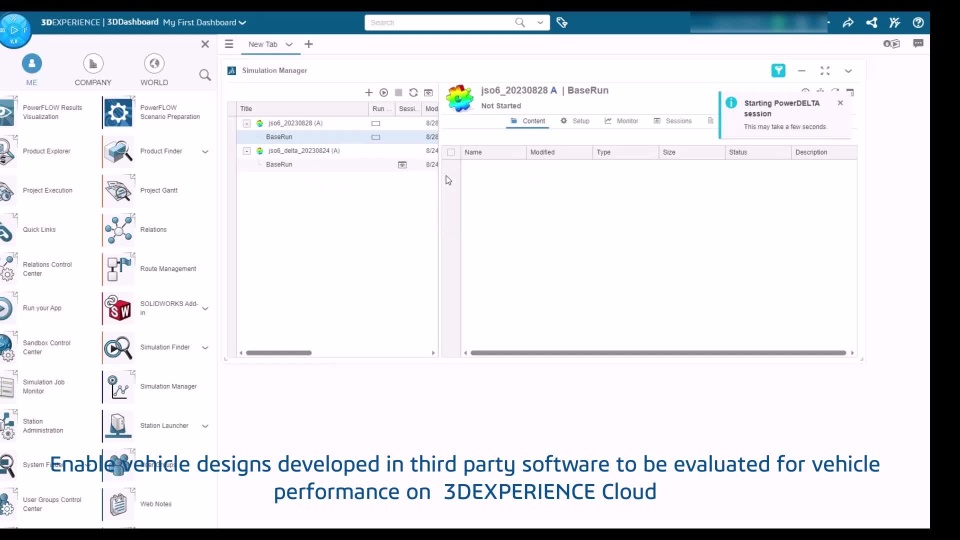Screen dimensions: 960x540
Task: Click the top bar search field
Action: (440, 23)
